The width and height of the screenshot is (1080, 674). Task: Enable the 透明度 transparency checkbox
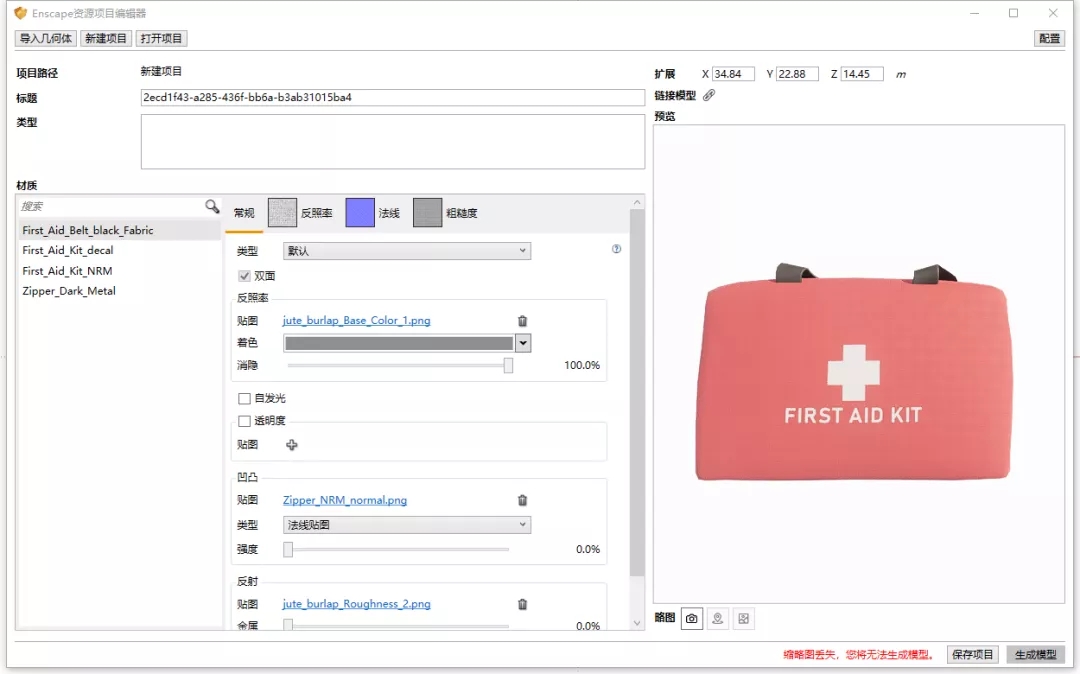[244, 421]
